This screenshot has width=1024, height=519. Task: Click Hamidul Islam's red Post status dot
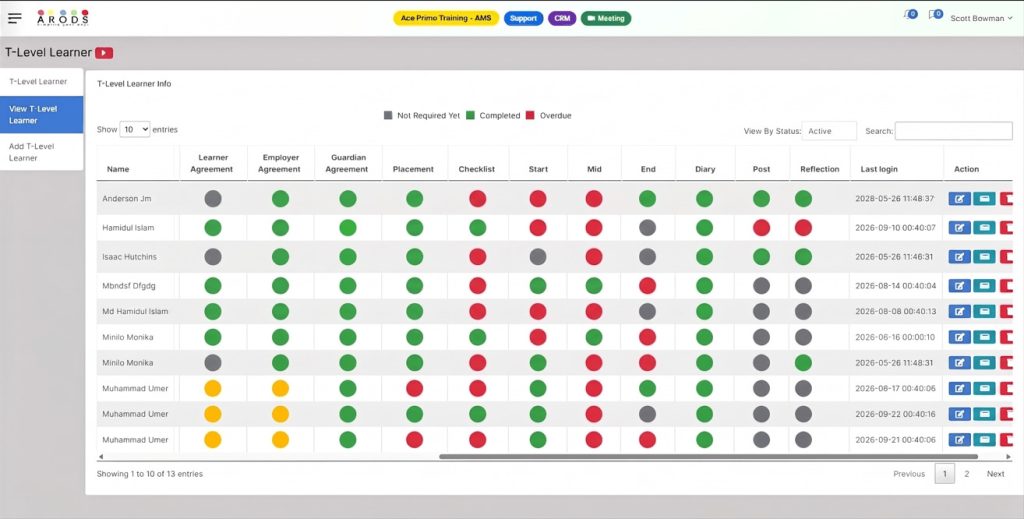(x=761, y=228)
